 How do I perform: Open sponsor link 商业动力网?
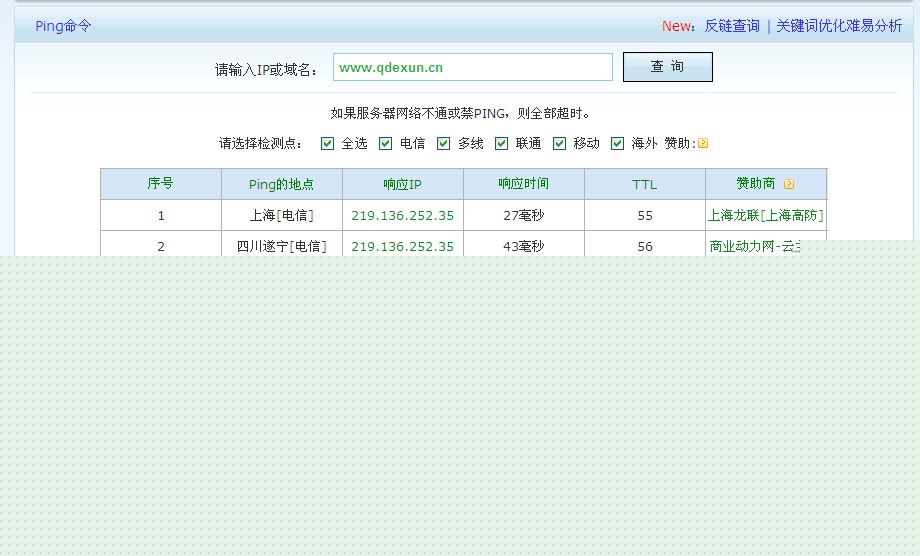tap(755, 246)
